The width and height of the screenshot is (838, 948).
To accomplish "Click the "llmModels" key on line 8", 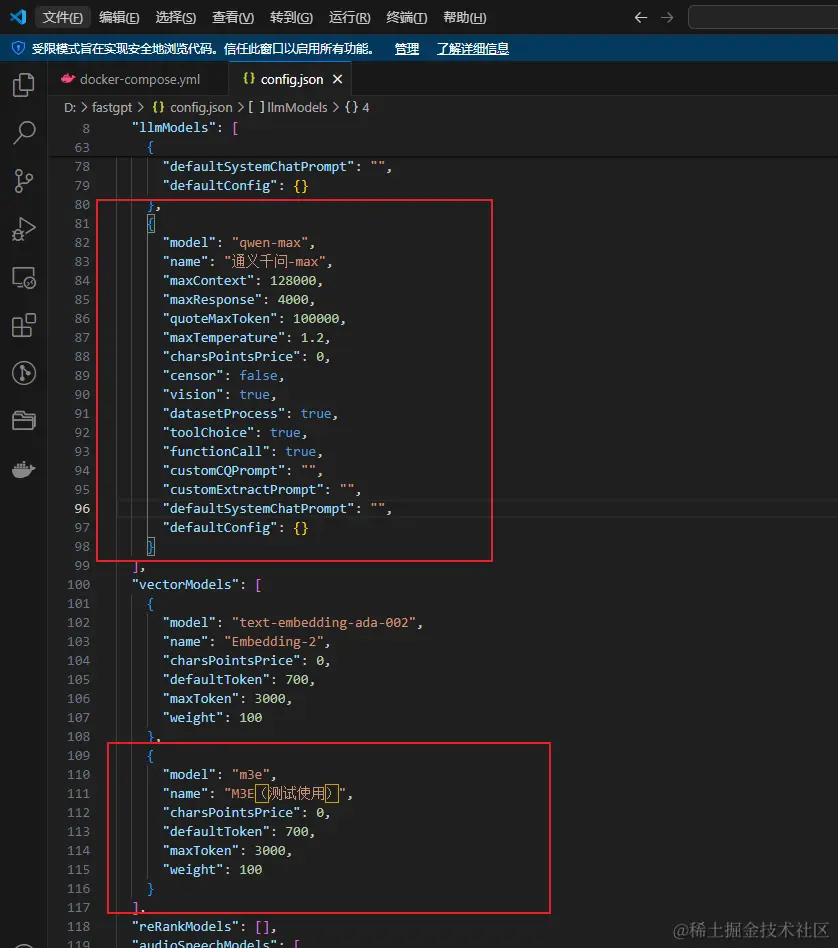I will point(174,128).
